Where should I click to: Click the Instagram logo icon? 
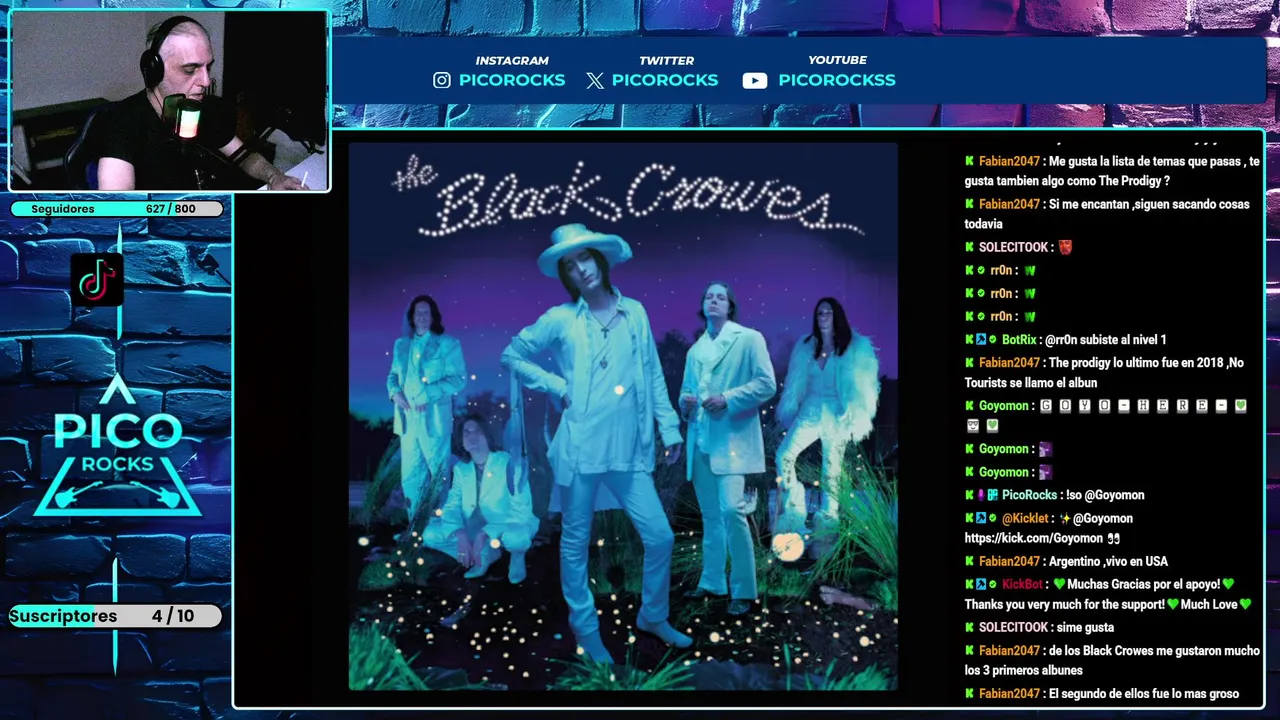[x=442, y=81]
